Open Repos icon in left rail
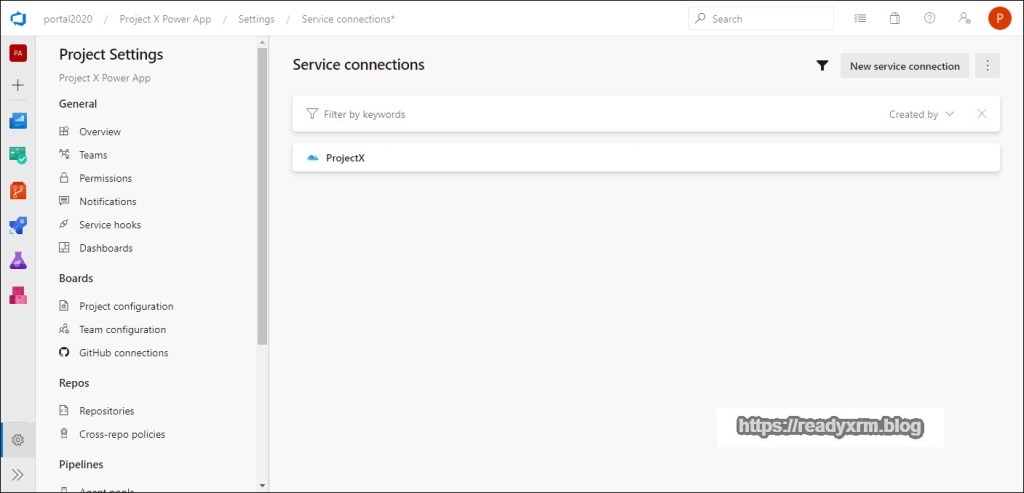The width and height of the screenshot is (1024, 493). click(x=17, y=190)
